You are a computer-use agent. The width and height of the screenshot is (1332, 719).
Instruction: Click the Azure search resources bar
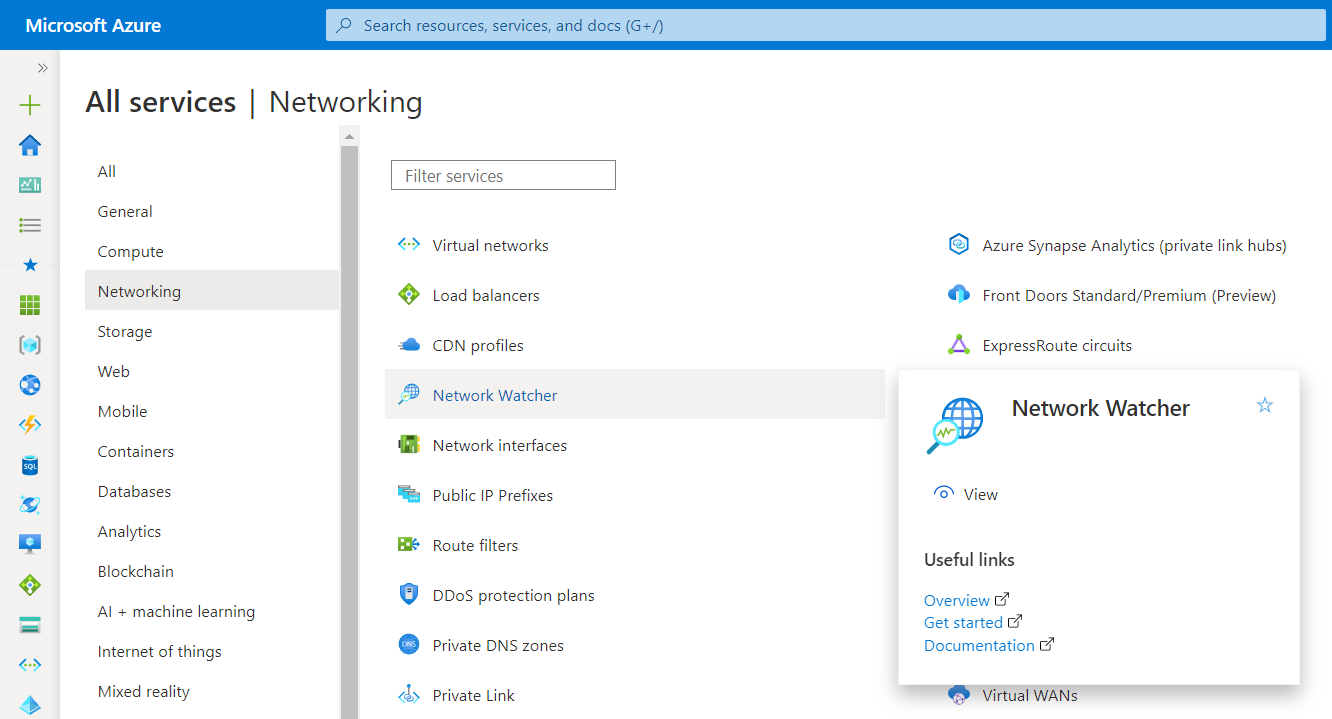tap(828, 25)
